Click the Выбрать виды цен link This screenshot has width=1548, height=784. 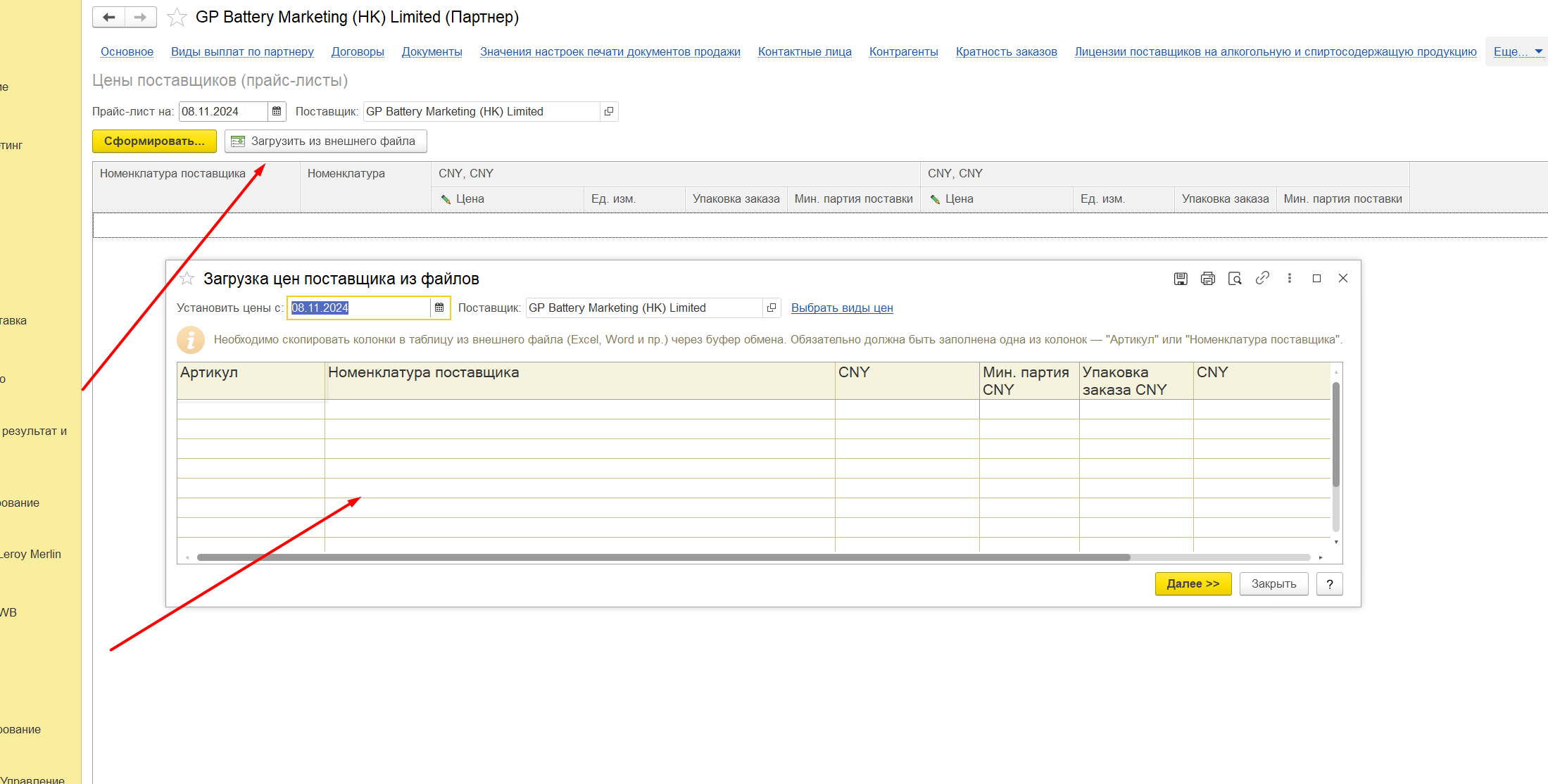(x=841, y=308)
